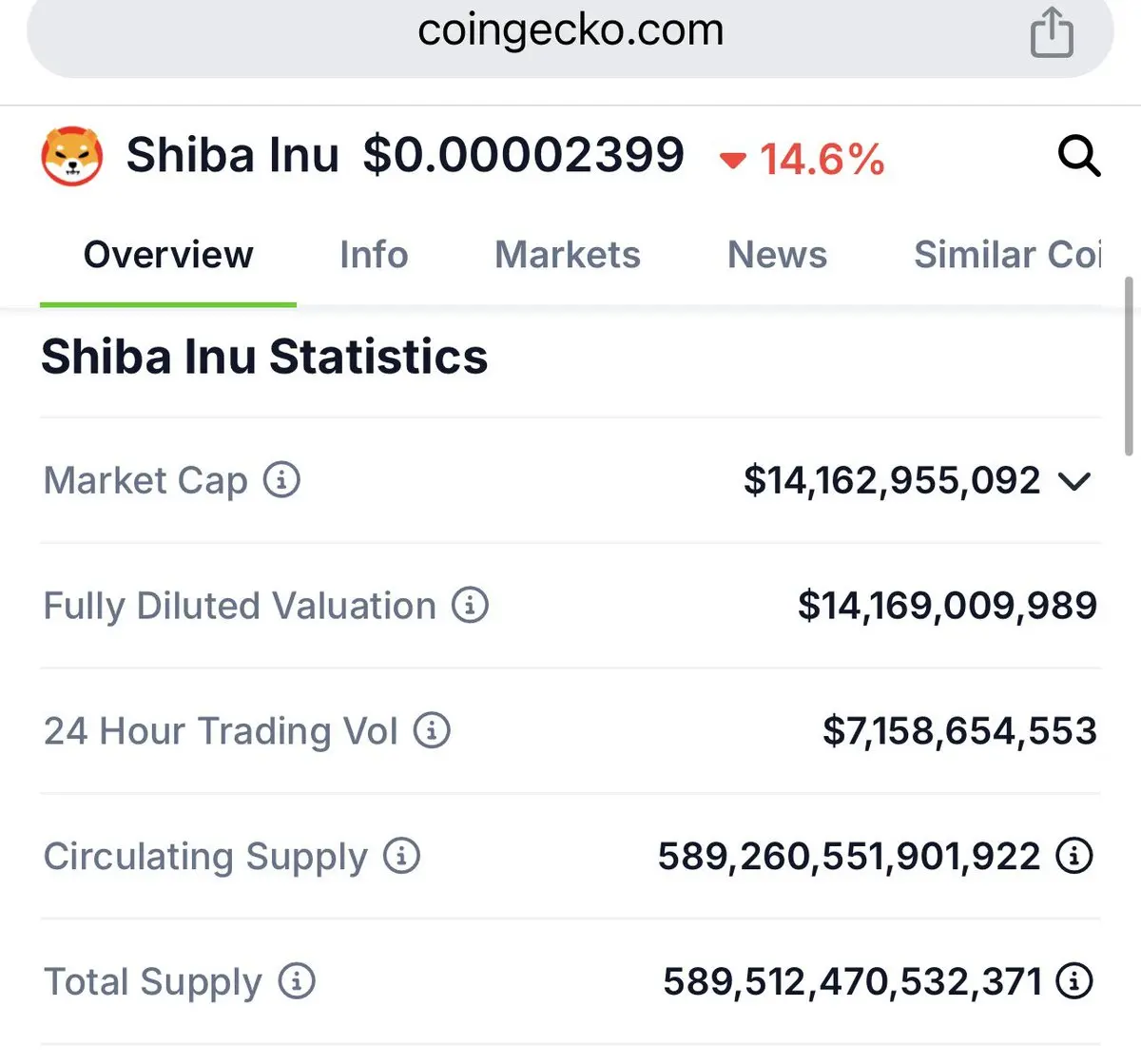
Task: Select the Overview tab
Action: [168, 255]
